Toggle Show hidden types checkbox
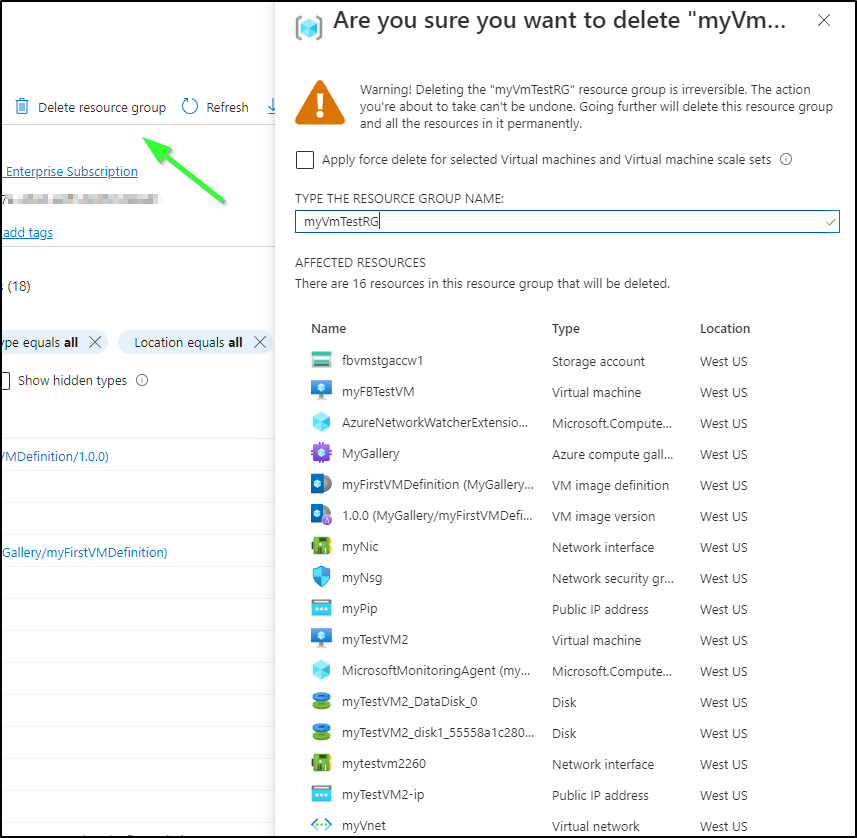Image resolution: width=857 pixels, height=838 pixels. point(5,380)
